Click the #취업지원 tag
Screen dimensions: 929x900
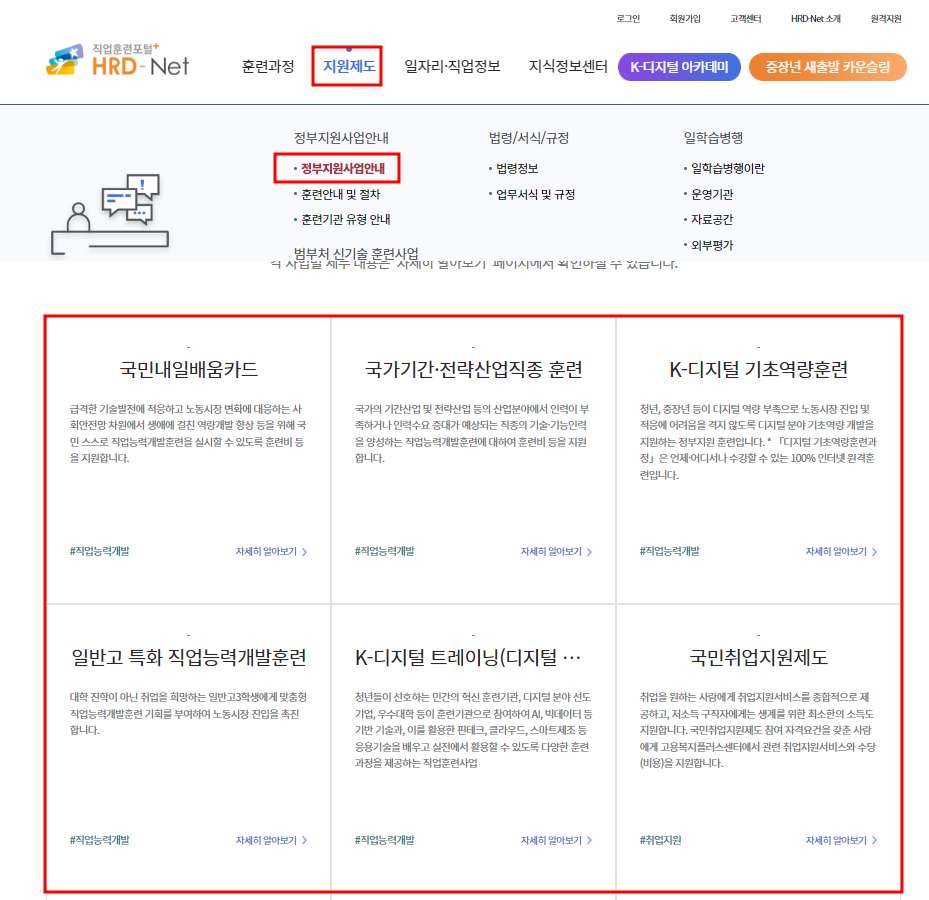(x=660, y=840)
